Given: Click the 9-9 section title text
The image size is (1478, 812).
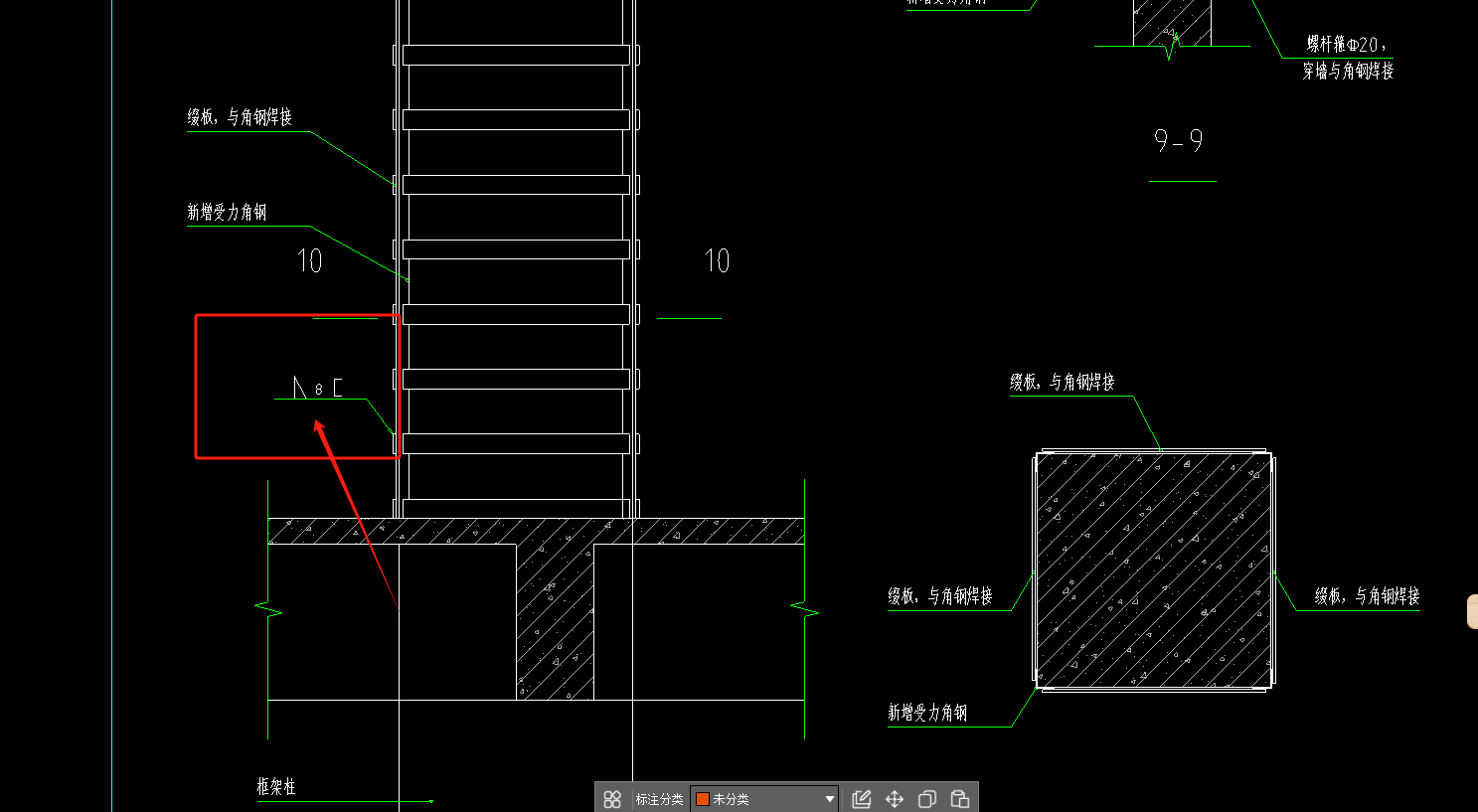Looking at the screenshot, I should 1179,141.
